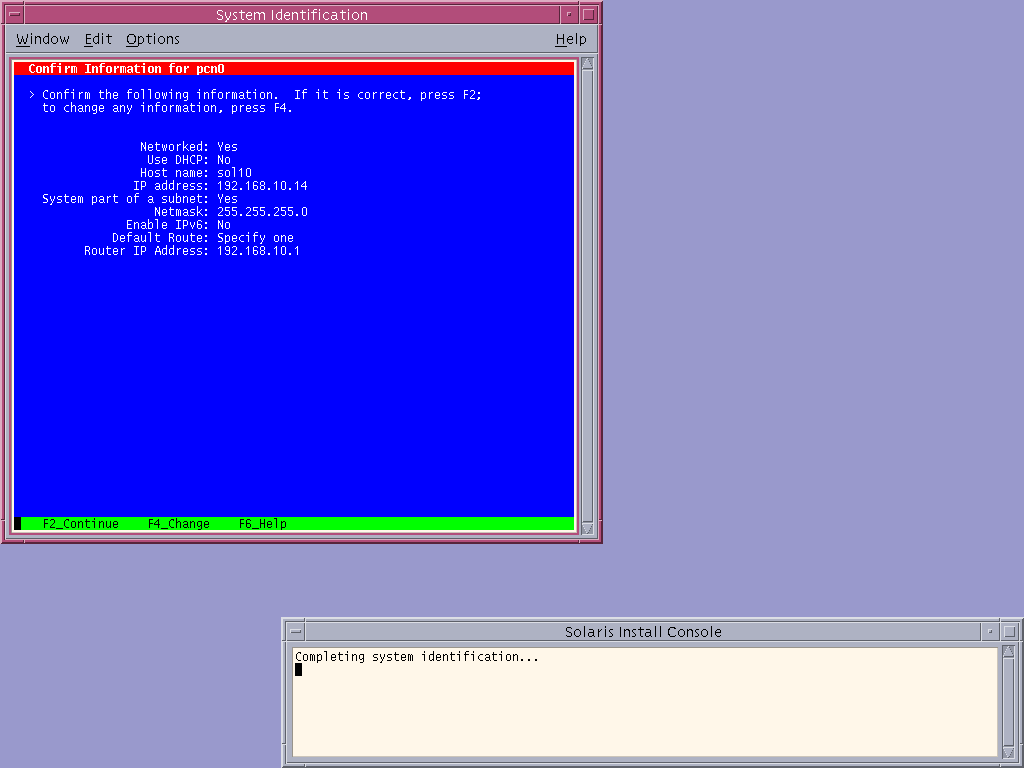
Task: Click the 'to change any information, press F4.' line
Action: pos(167,108)
